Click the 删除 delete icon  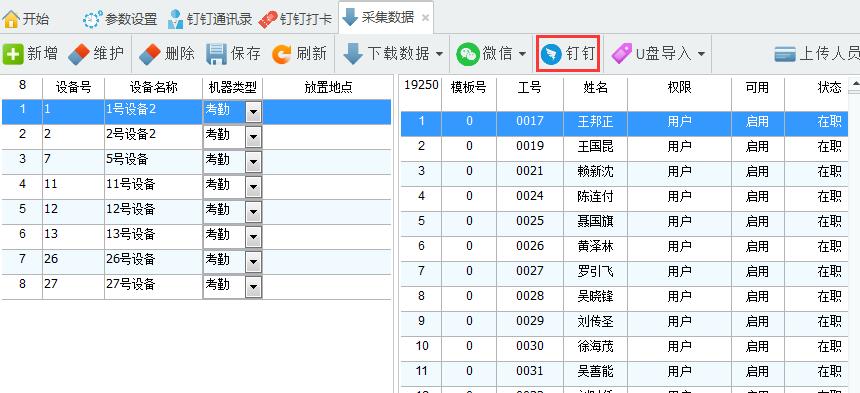point(150,54)
